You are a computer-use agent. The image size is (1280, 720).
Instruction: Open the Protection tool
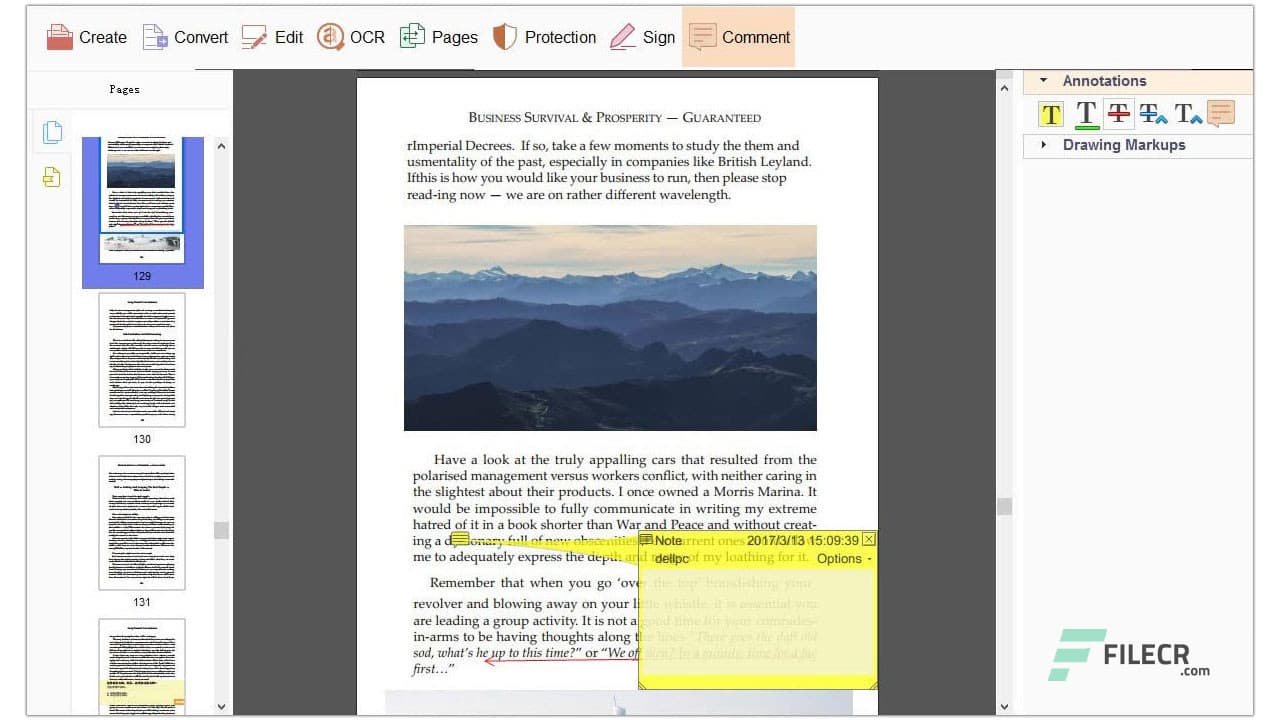point(545,36)
